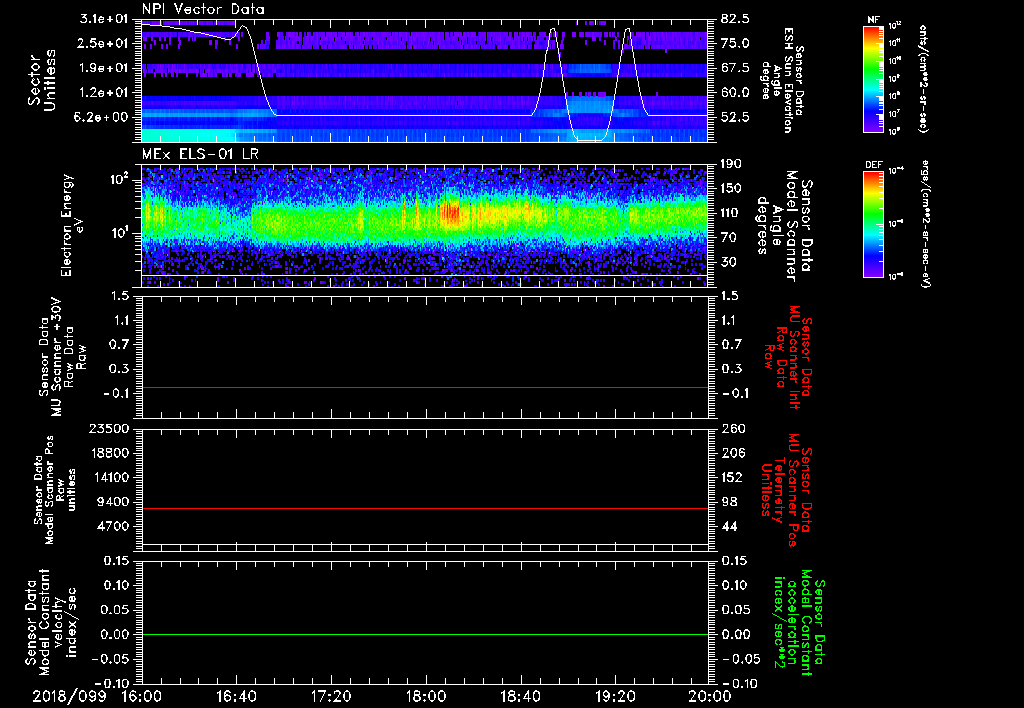Click the '2018/099' date label
Viewport: 1024px width, 708px height.
(x=69, y=696)
